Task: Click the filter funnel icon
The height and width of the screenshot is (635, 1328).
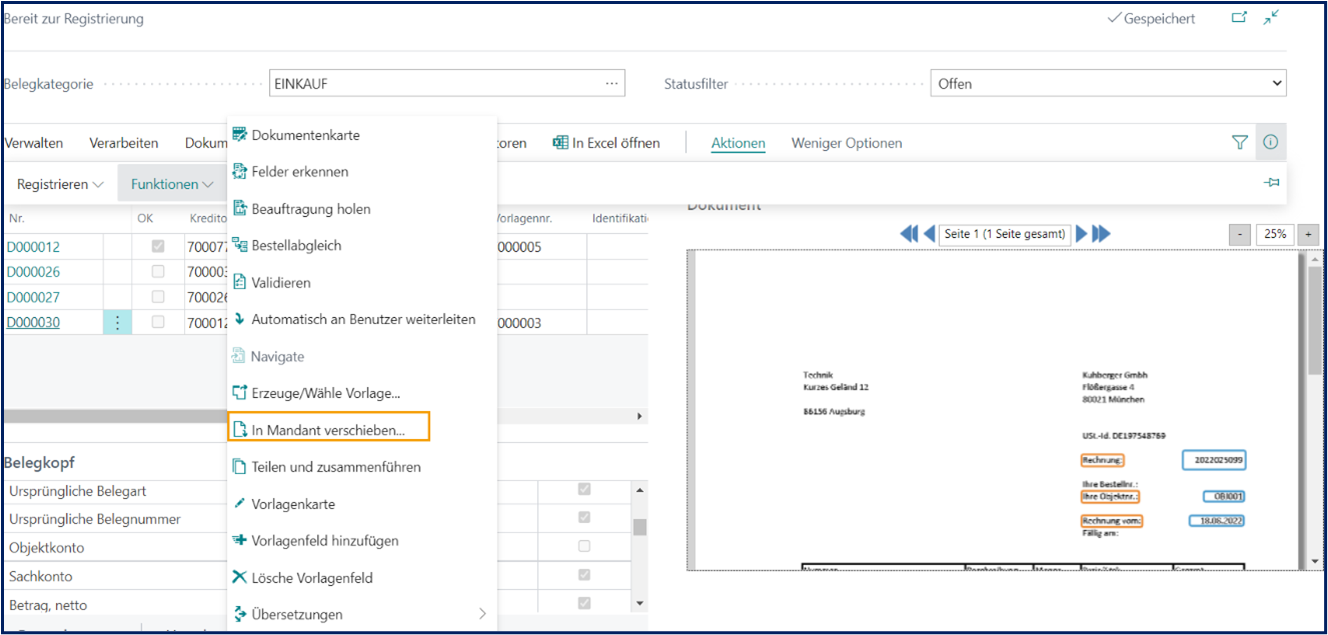Action: click(1239, 143)
